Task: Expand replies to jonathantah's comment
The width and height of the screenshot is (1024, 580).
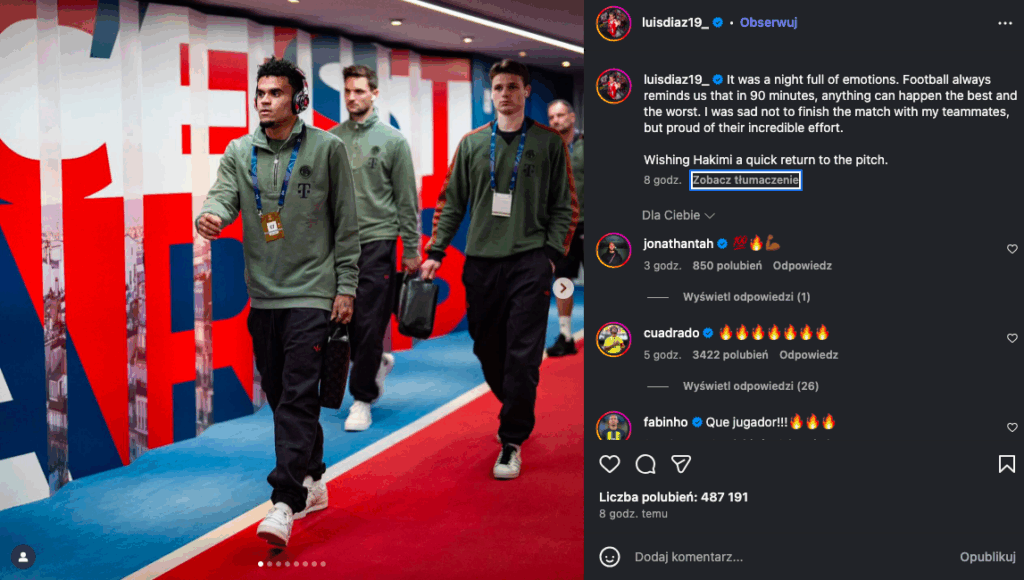Action: 746,297
